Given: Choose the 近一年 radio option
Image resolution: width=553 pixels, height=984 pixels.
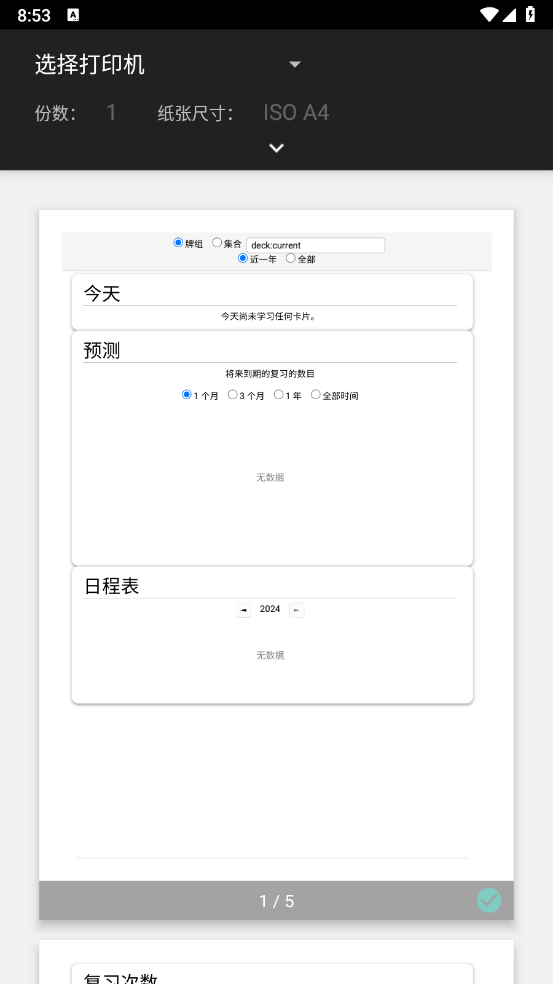Looking at the screenshot, I should pos(243,258).
